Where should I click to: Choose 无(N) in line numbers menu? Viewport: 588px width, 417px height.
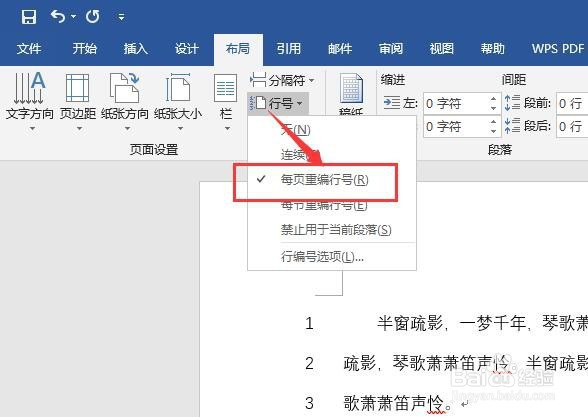click(x=332, y=130)
